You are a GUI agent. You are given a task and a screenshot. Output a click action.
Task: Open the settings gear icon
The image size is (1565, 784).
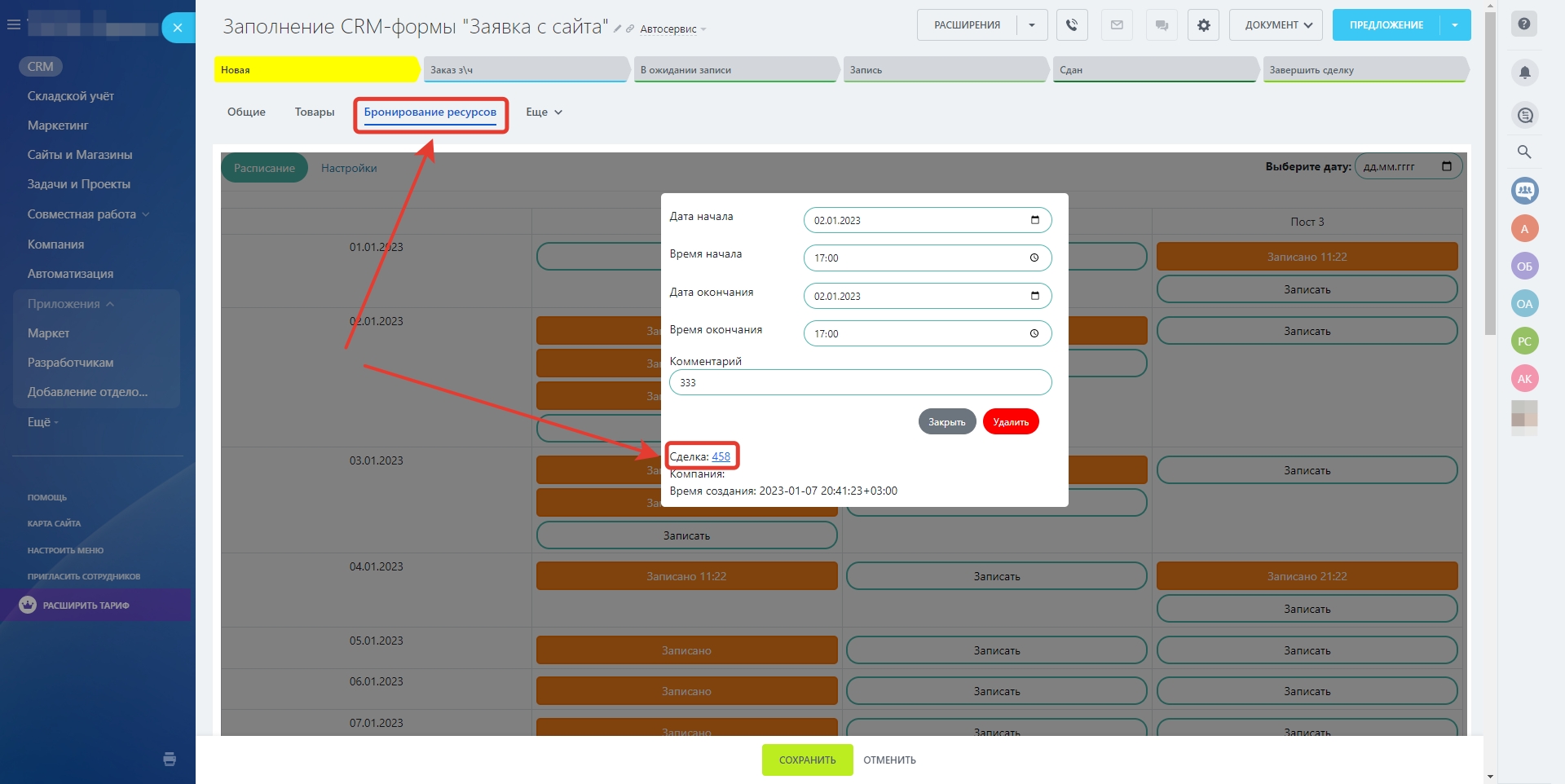[1203, 25]
